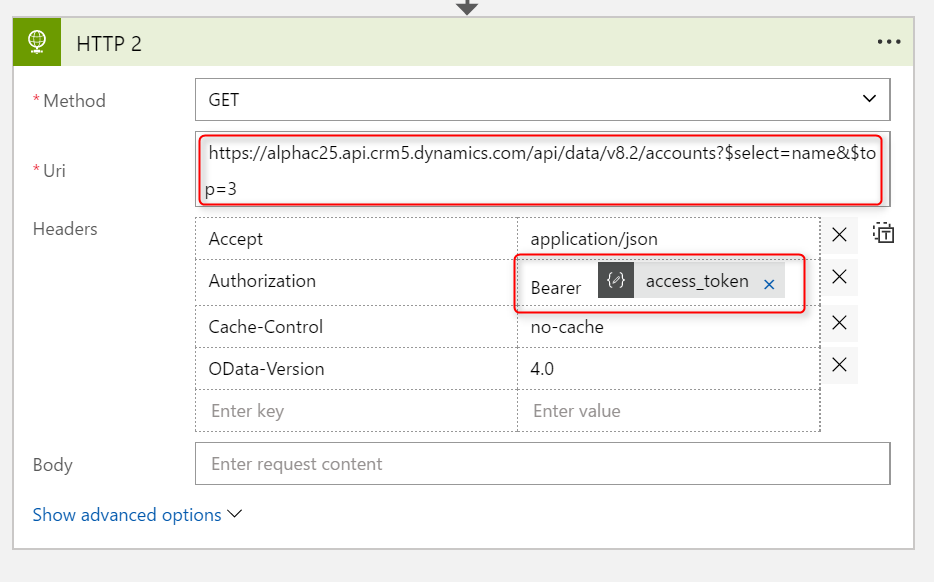Click into the Uri field

pos(540,170)
